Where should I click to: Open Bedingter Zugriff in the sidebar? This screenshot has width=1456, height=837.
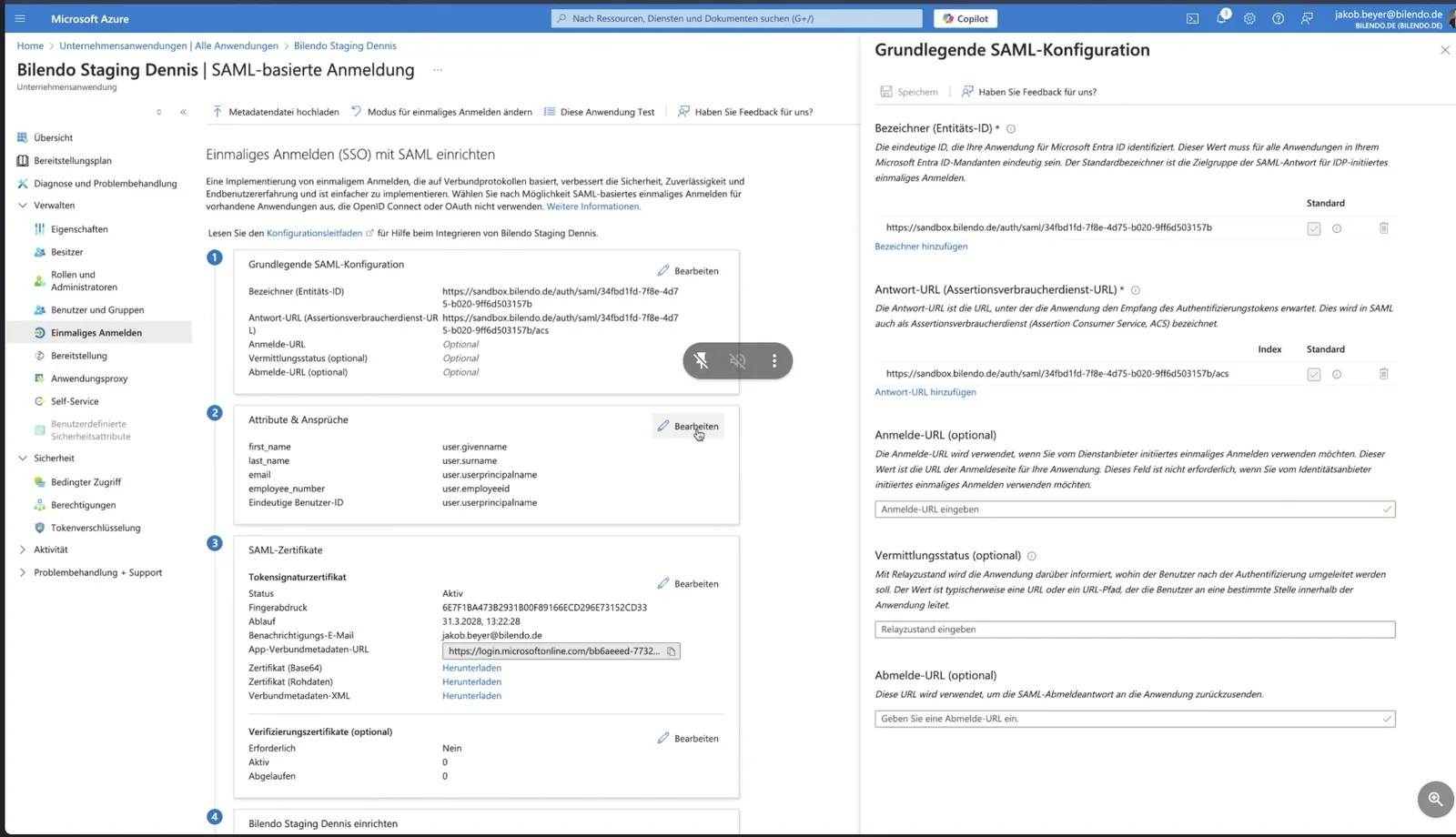[x=86, y=482]
